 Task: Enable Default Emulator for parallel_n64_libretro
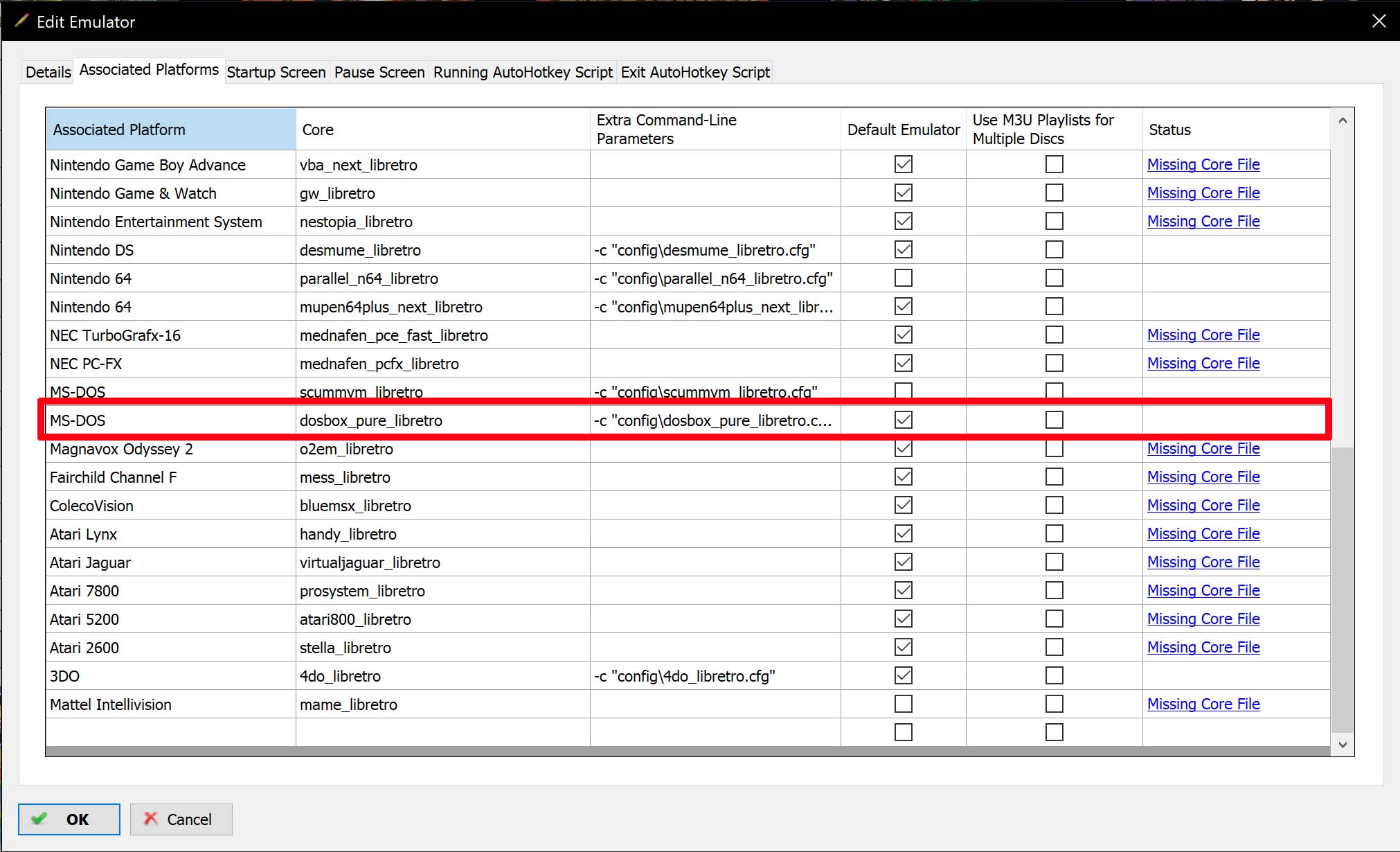(x=903, y=278)
